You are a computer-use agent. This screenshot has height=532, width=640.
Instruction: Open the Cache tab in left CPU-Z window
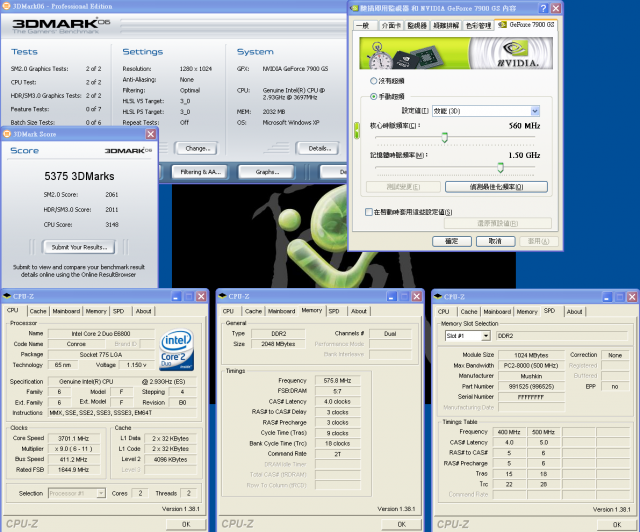[x=38, y=311]
